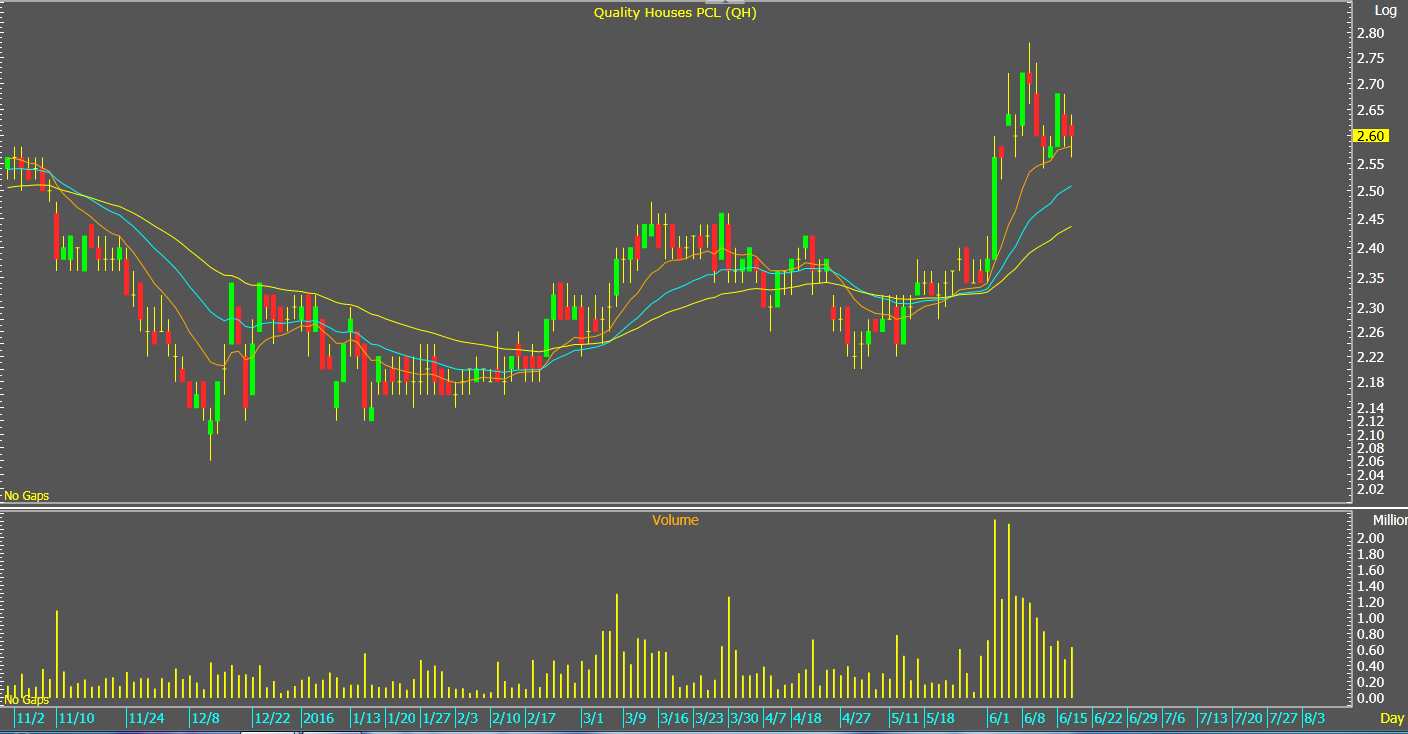1408x734 pixels.
Task: Select the 5/11 date marker
Action: tap(905, 718)
